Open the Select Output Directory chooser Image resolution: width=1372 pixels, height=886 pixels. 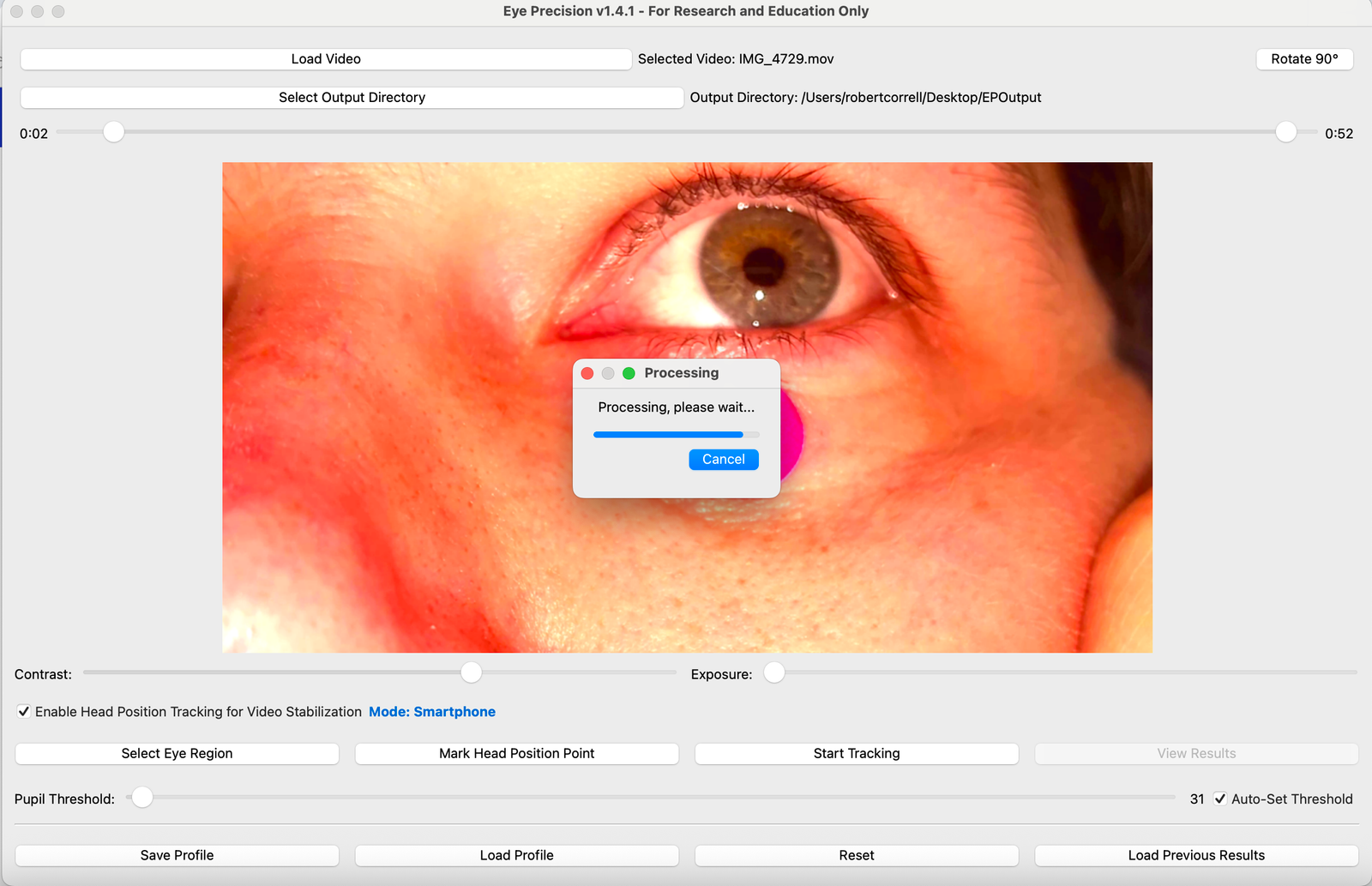coord(352,98)
